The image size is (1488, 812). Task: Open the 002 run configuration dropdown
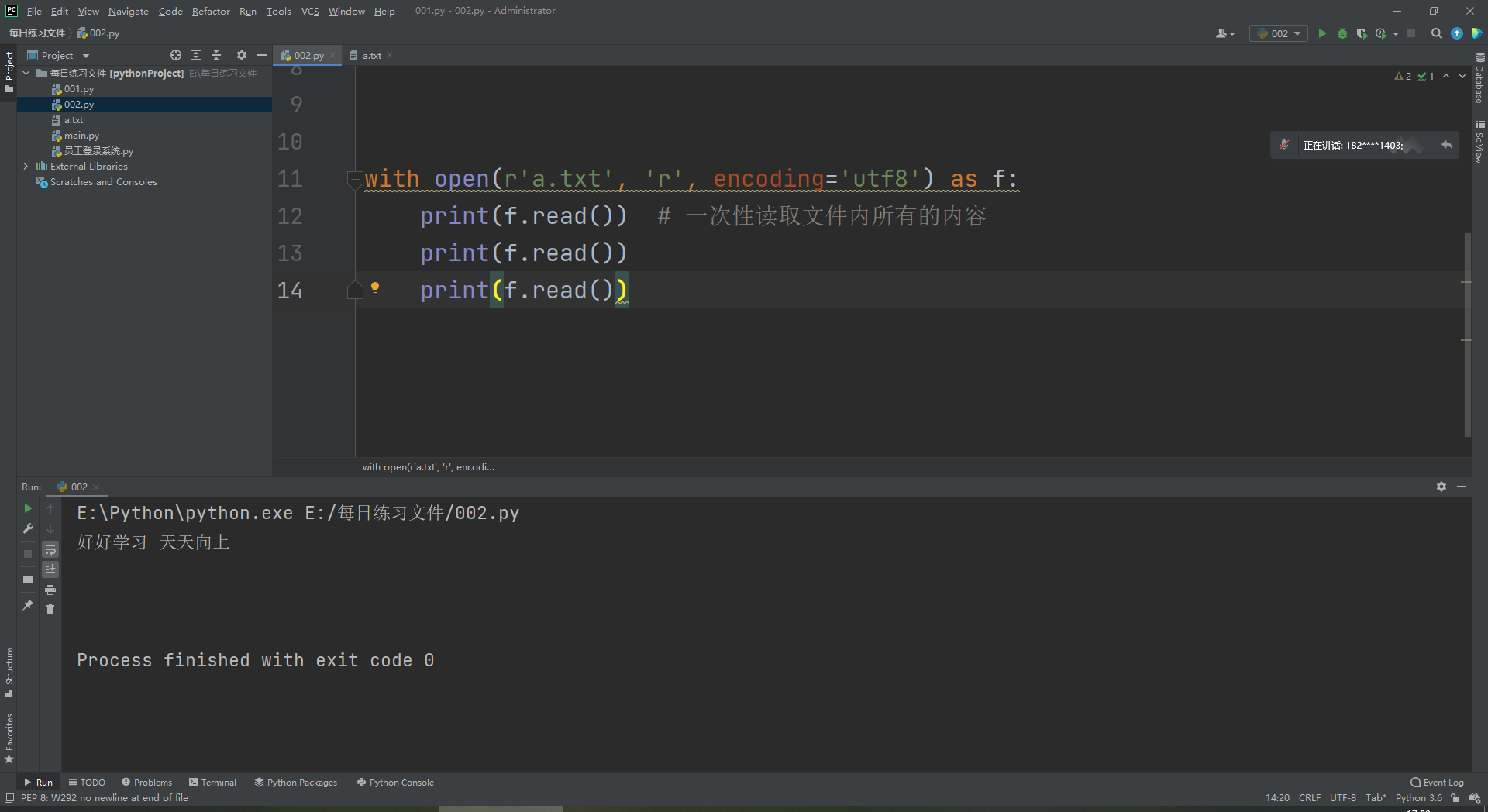pyautogui.click(x=1279, y=33)
